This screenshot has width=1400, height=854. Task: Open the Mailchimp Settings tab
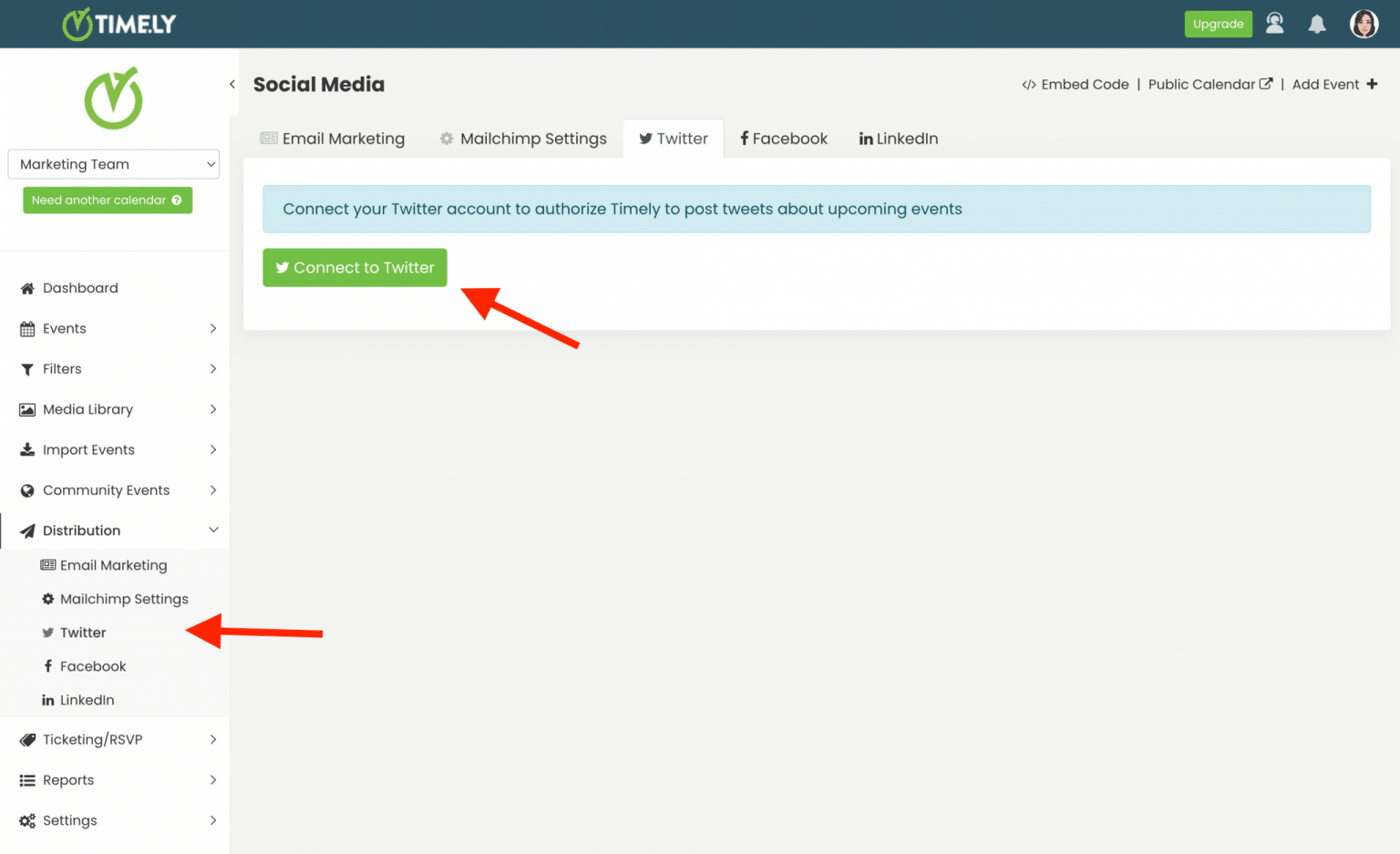522,138
